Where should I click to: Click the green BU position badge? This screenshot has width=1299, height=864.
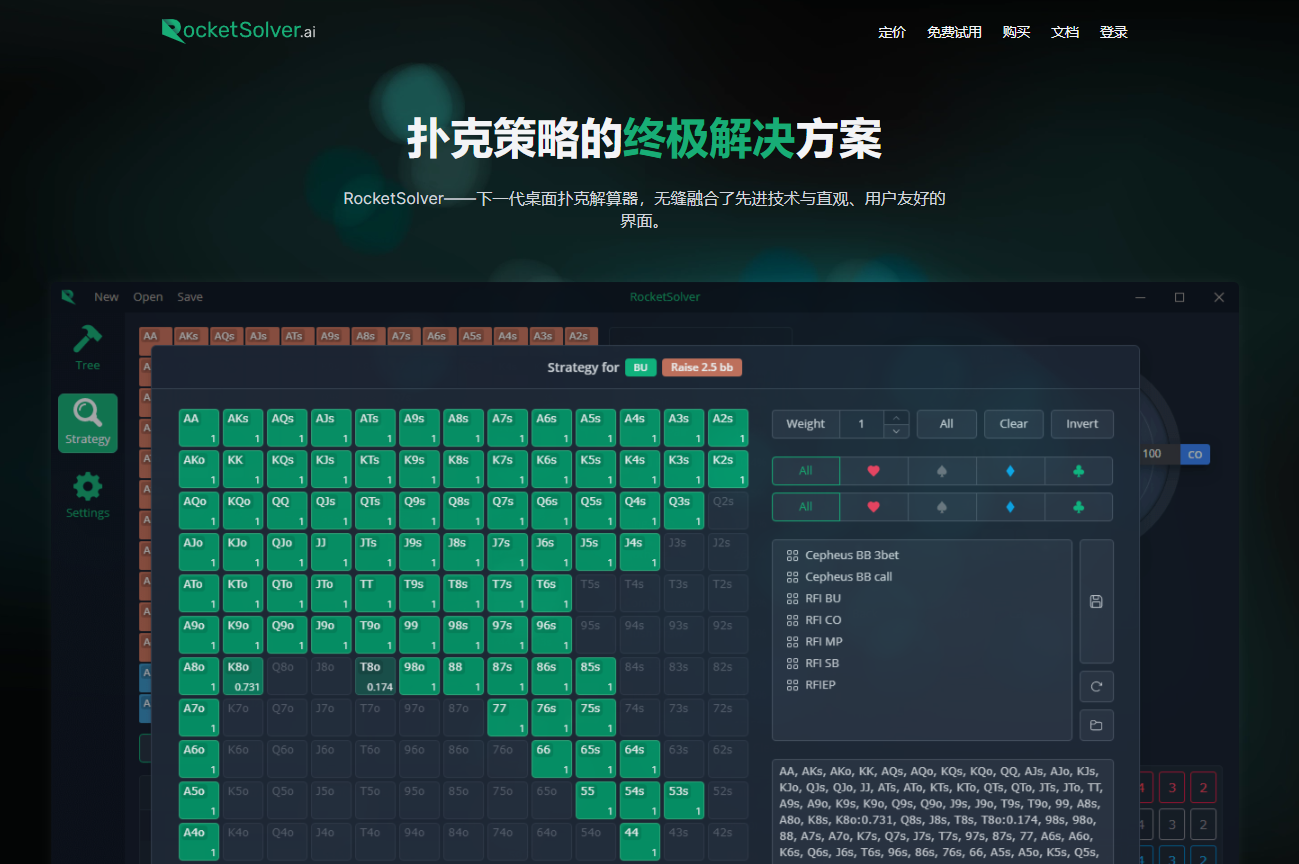(641, 367)
